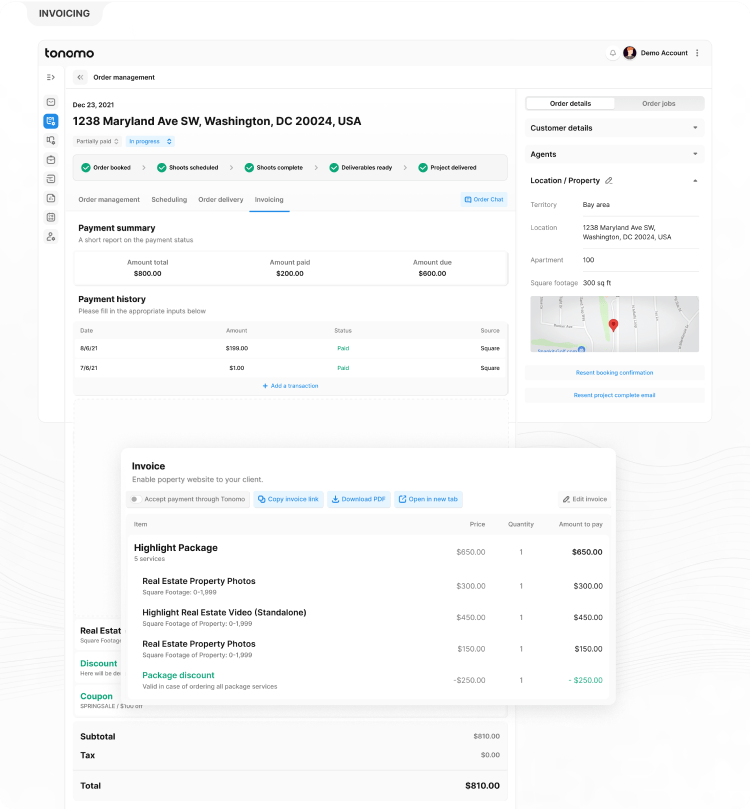
Task: Select the Order details segment
Action: click(570, 103)
